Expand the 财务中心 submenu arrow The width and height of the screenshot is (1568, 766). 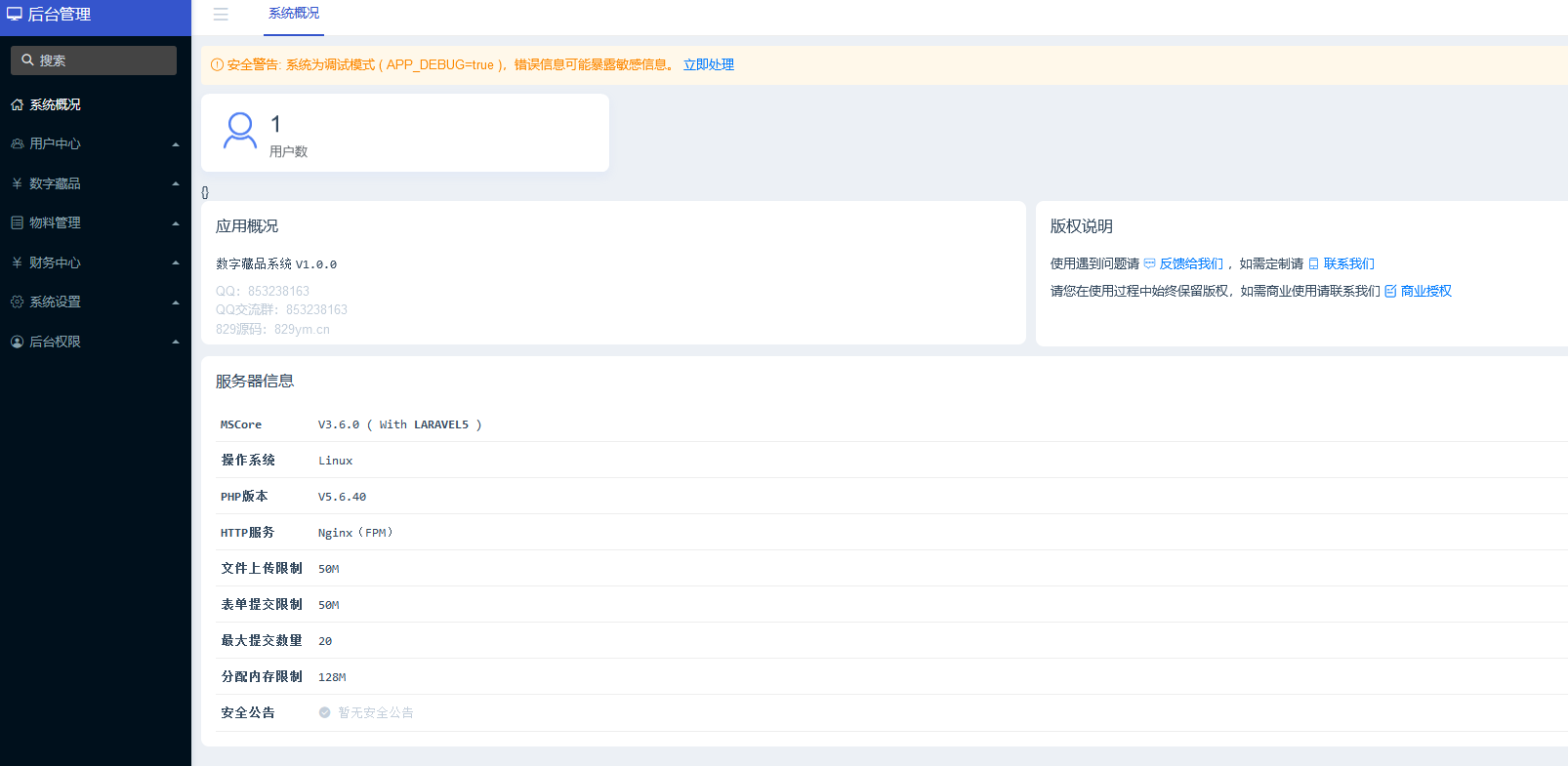pos(176,262)
